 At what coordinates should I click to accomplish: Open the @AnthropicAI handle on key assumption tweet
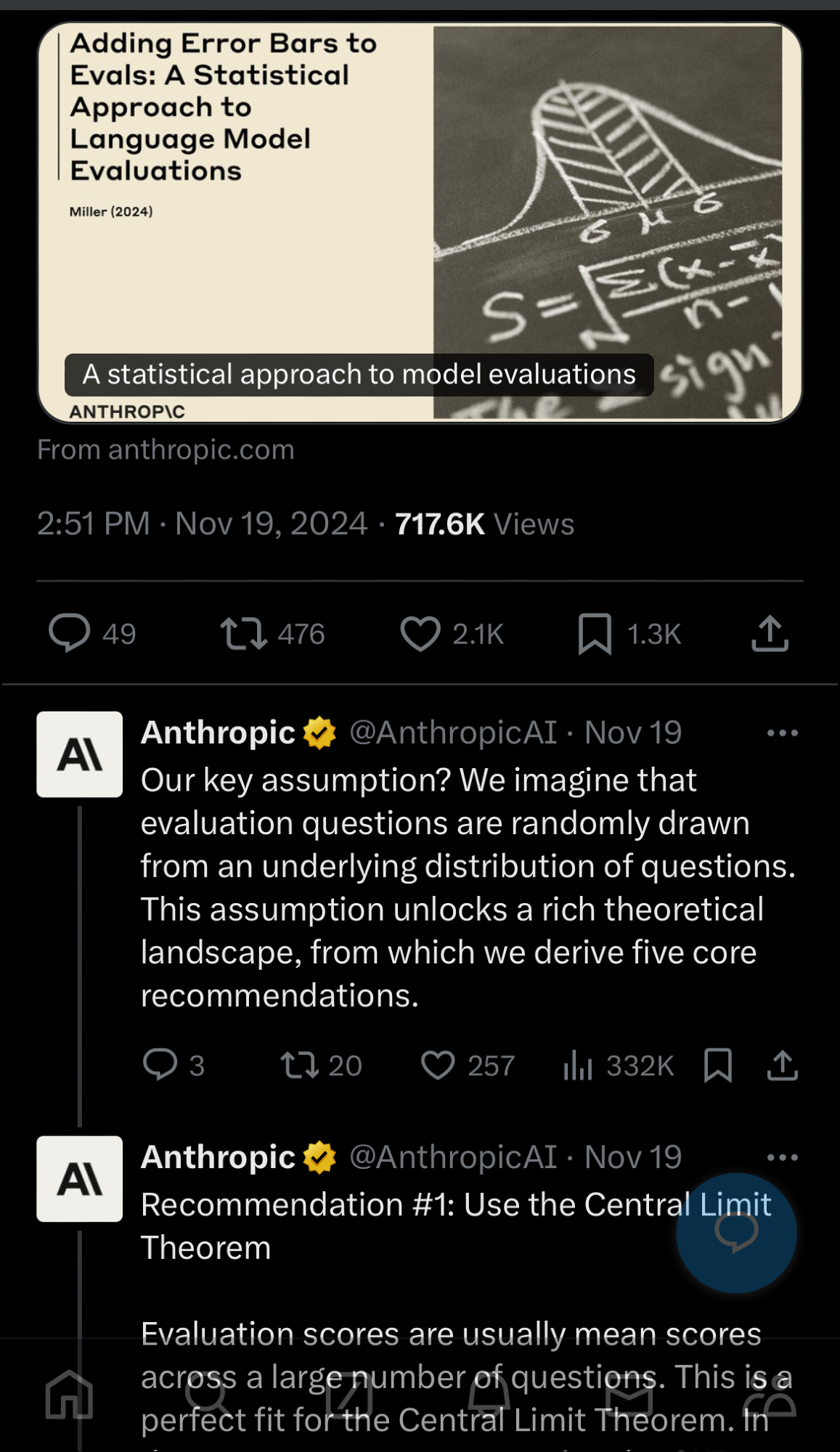(453, 733)
